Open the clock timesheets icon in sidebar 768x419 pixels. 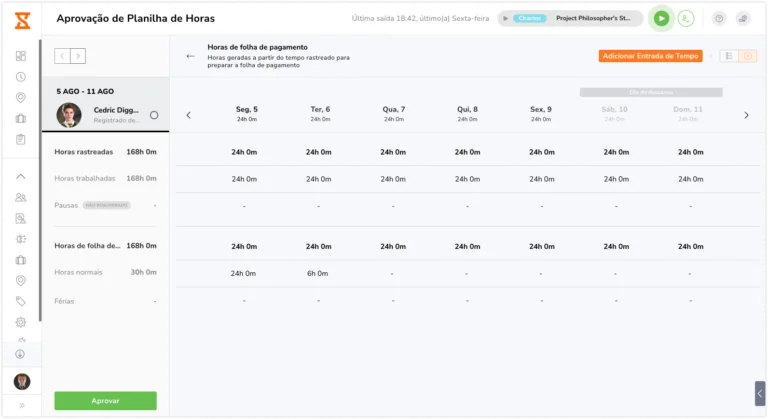(x=21, y=77)
